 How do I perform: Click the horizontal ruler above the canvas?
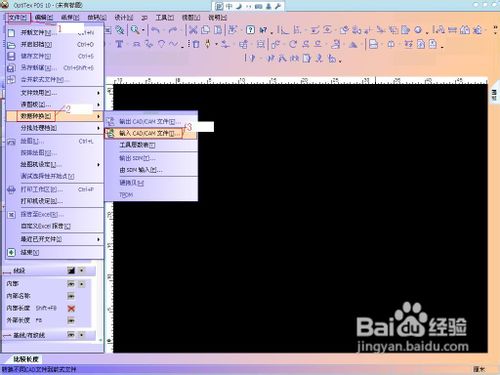(x=297, y=80)
